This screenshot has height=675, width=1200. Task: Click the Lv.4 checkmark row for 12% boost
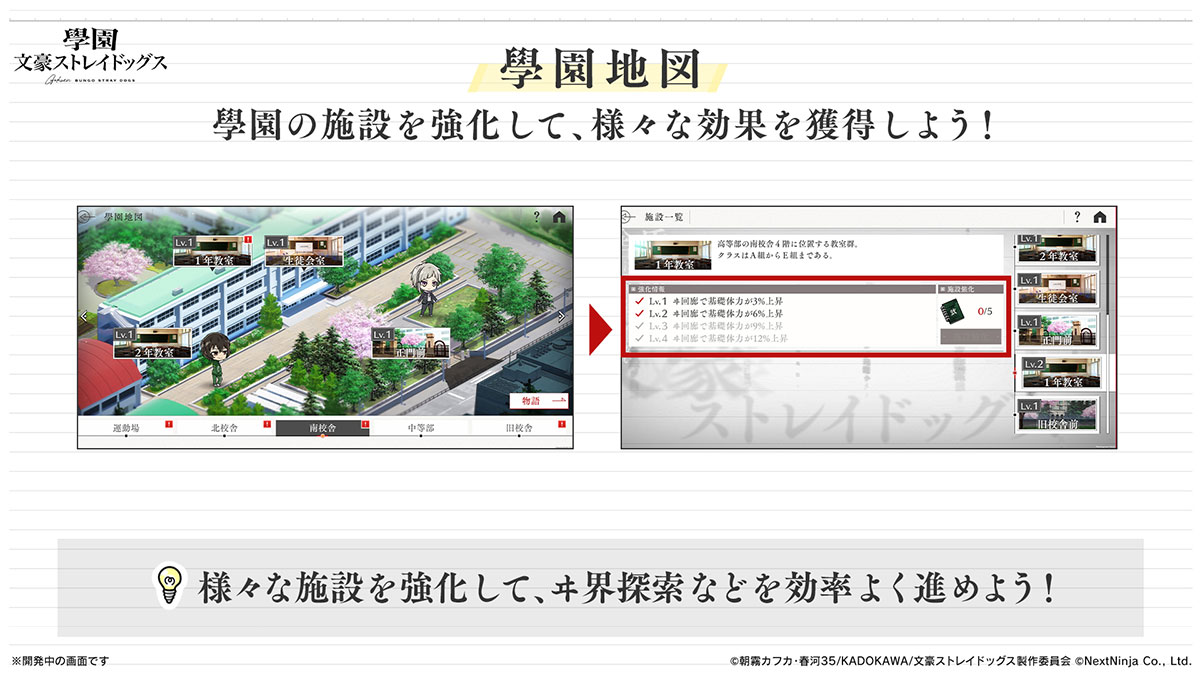tap(639, 339)
